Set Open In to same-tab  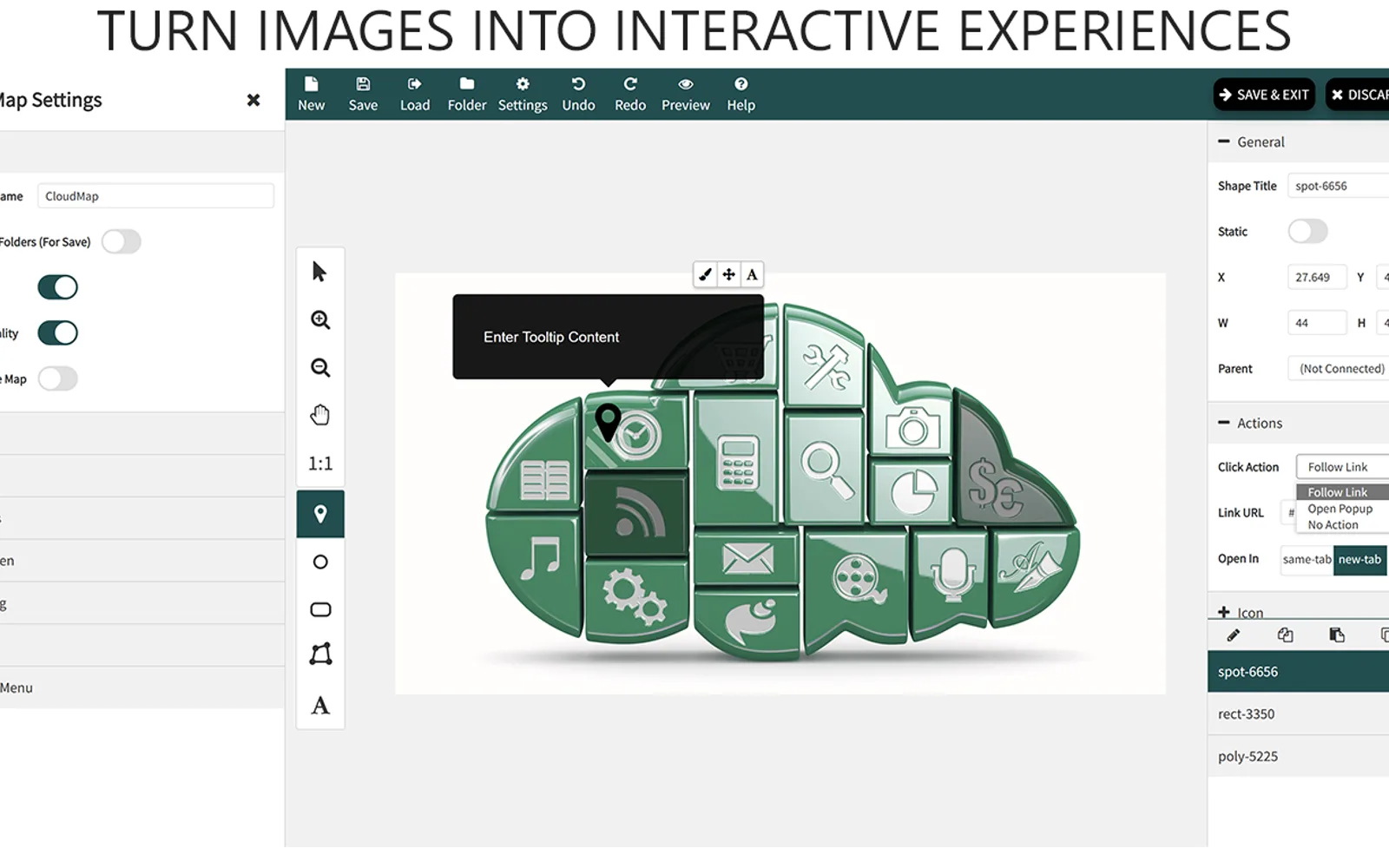(1307, 560)
